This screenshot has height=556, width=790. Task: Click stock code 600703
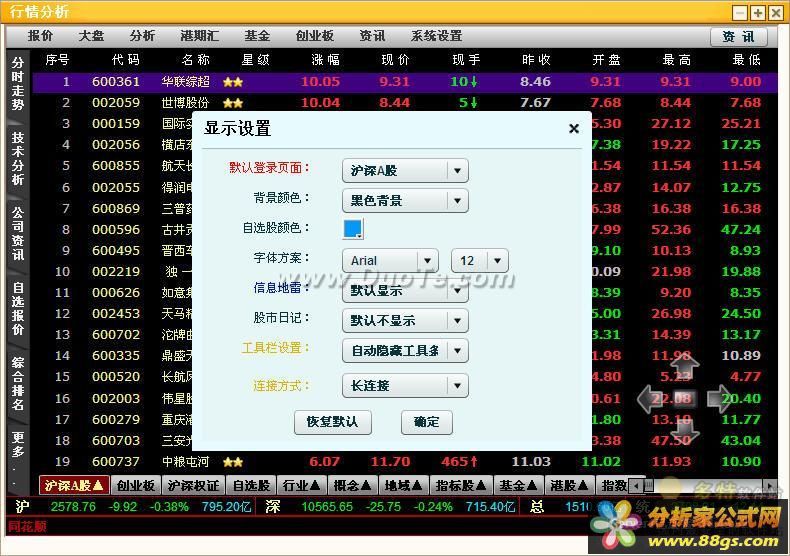pos(116,441)
